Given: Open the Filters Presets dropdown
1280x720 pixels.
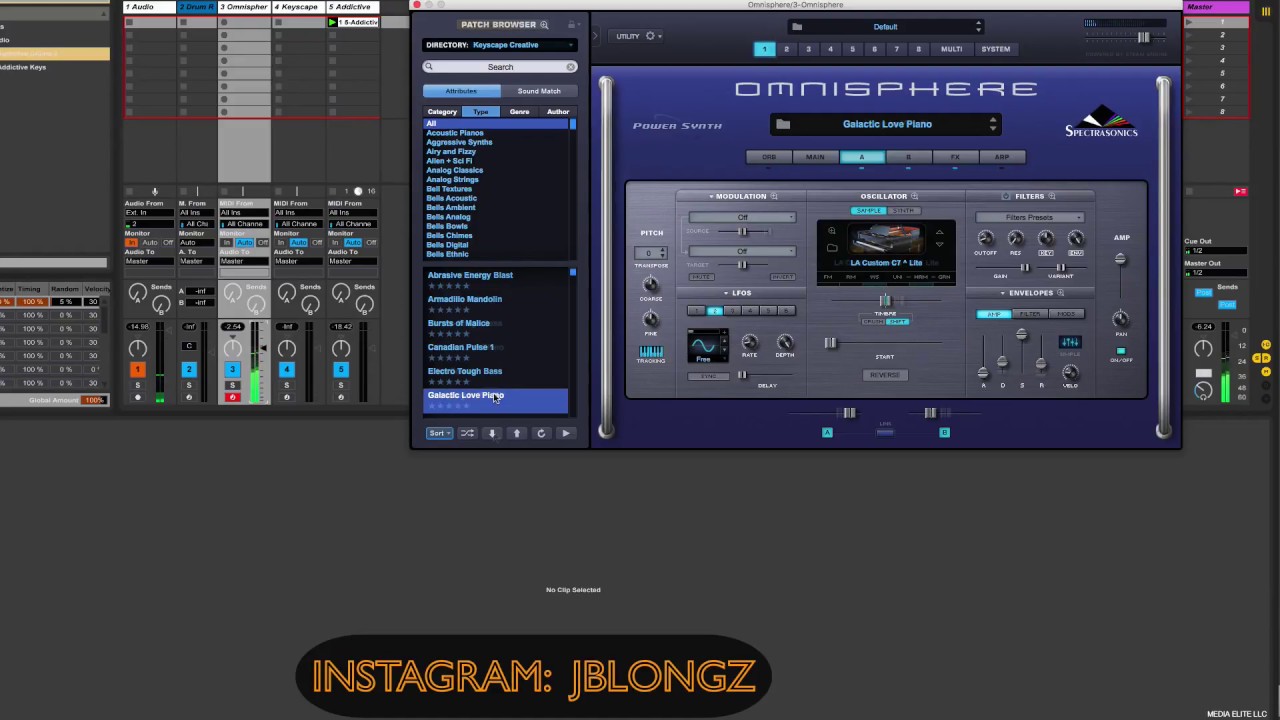Looking at the screenshot, I should coord(1029,217).
